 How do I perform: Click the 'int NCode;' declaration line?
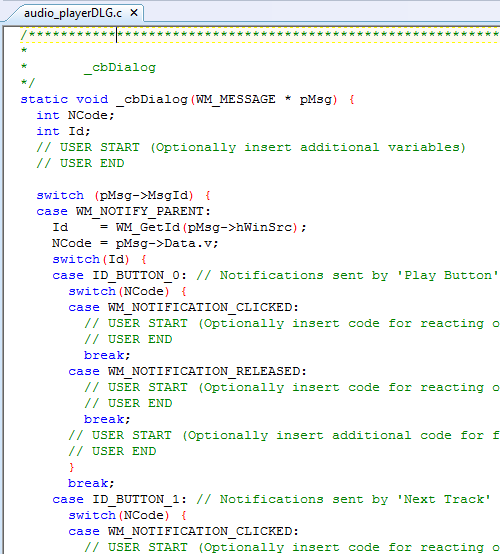(76, 115)
